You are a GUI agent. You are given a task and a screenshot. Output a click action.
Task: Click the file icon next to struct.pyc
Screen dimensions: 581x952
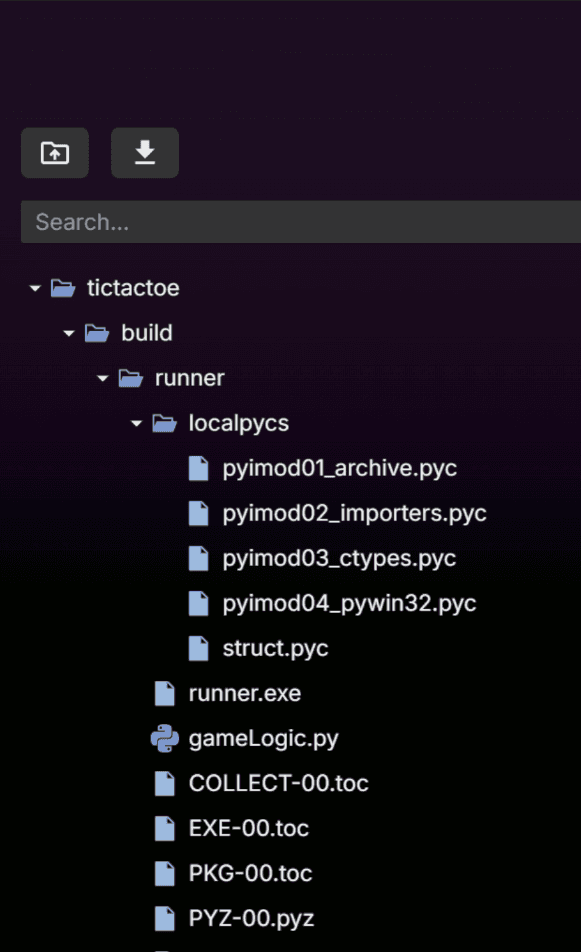coord(198,648)
